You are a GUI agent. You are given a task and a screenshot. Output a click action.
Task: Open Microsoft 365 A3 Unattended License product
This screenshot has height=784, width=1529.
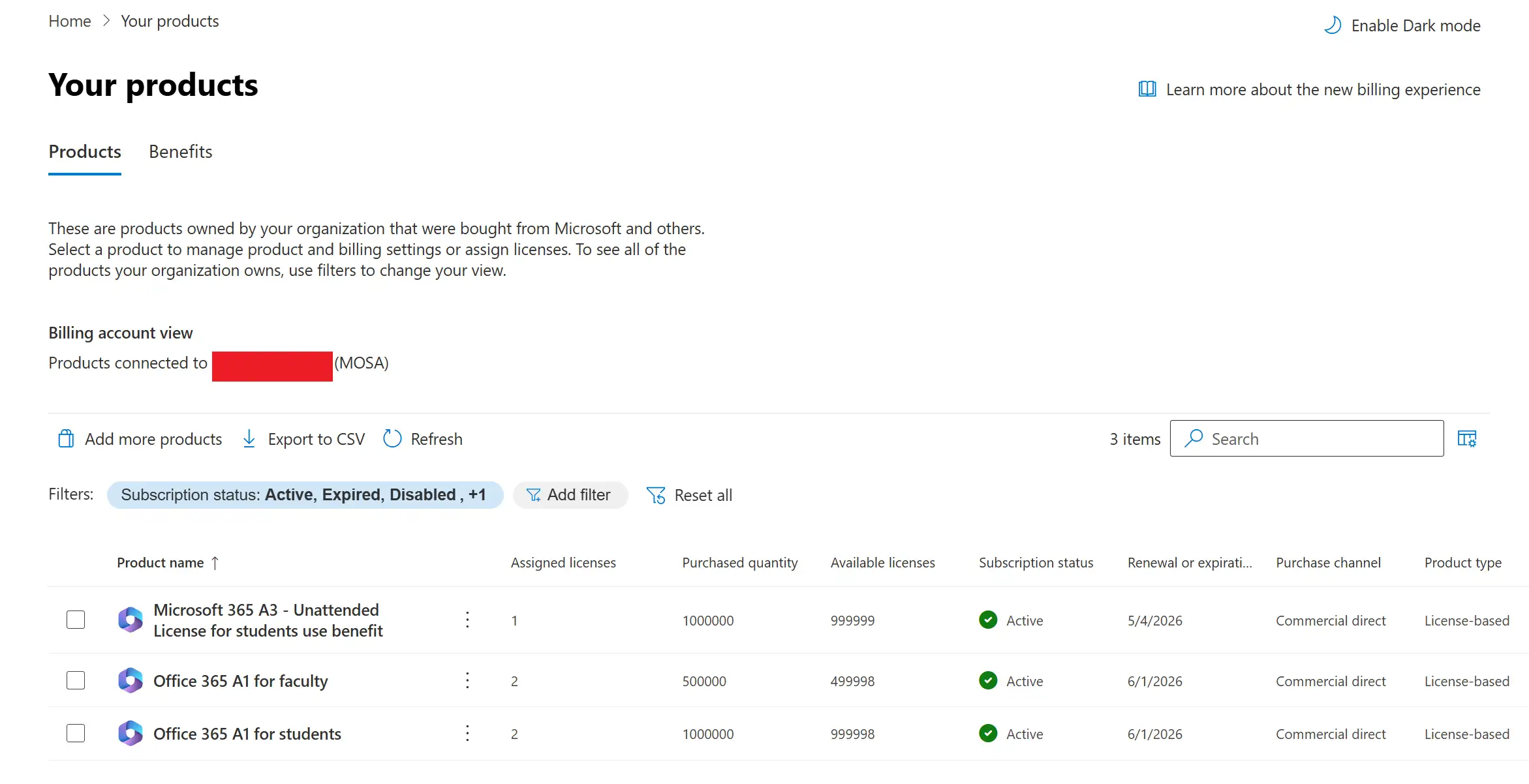click(268, 620)
